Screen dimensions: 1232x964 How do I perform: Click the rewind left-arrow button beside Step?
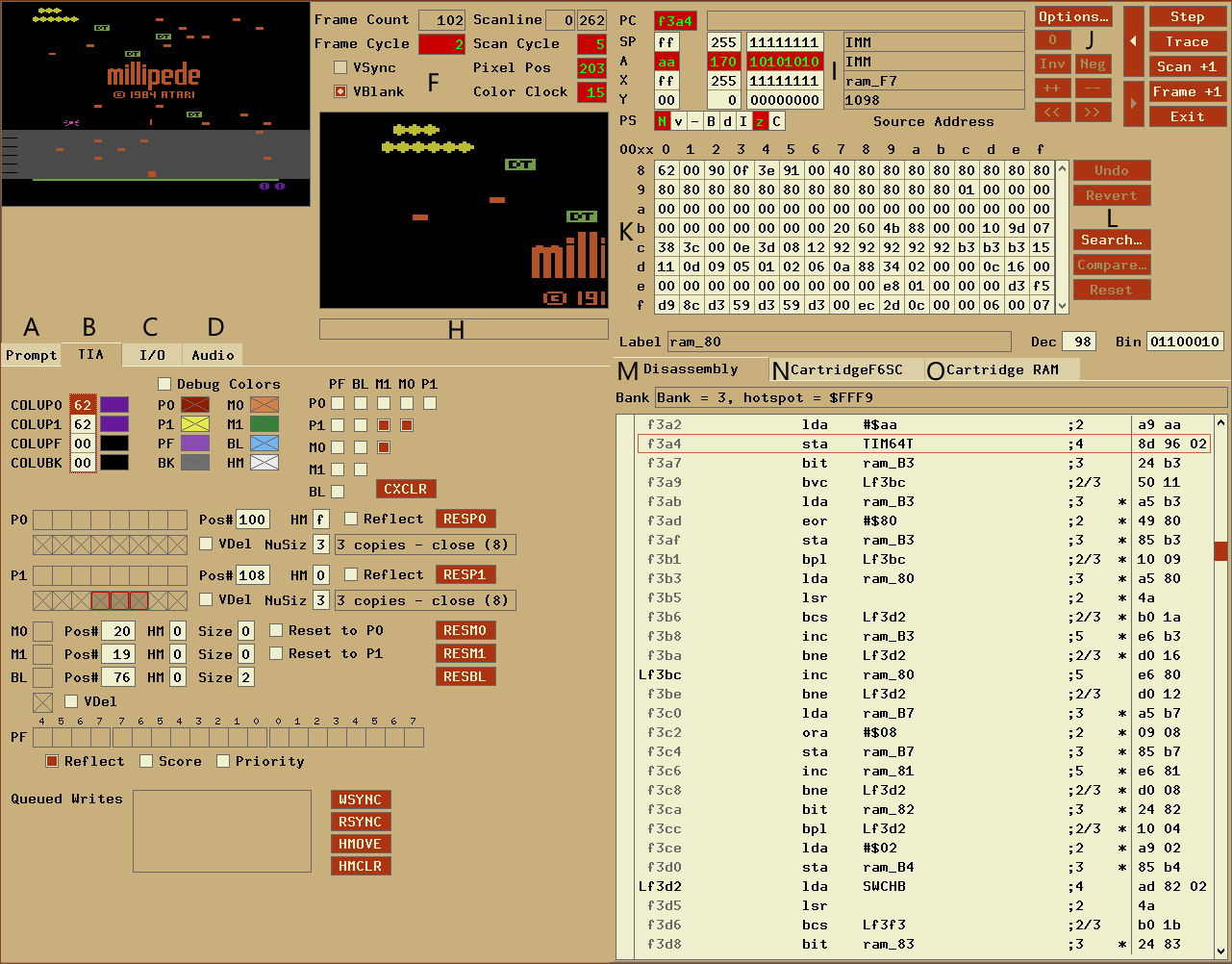click(x=1134, y=40)
